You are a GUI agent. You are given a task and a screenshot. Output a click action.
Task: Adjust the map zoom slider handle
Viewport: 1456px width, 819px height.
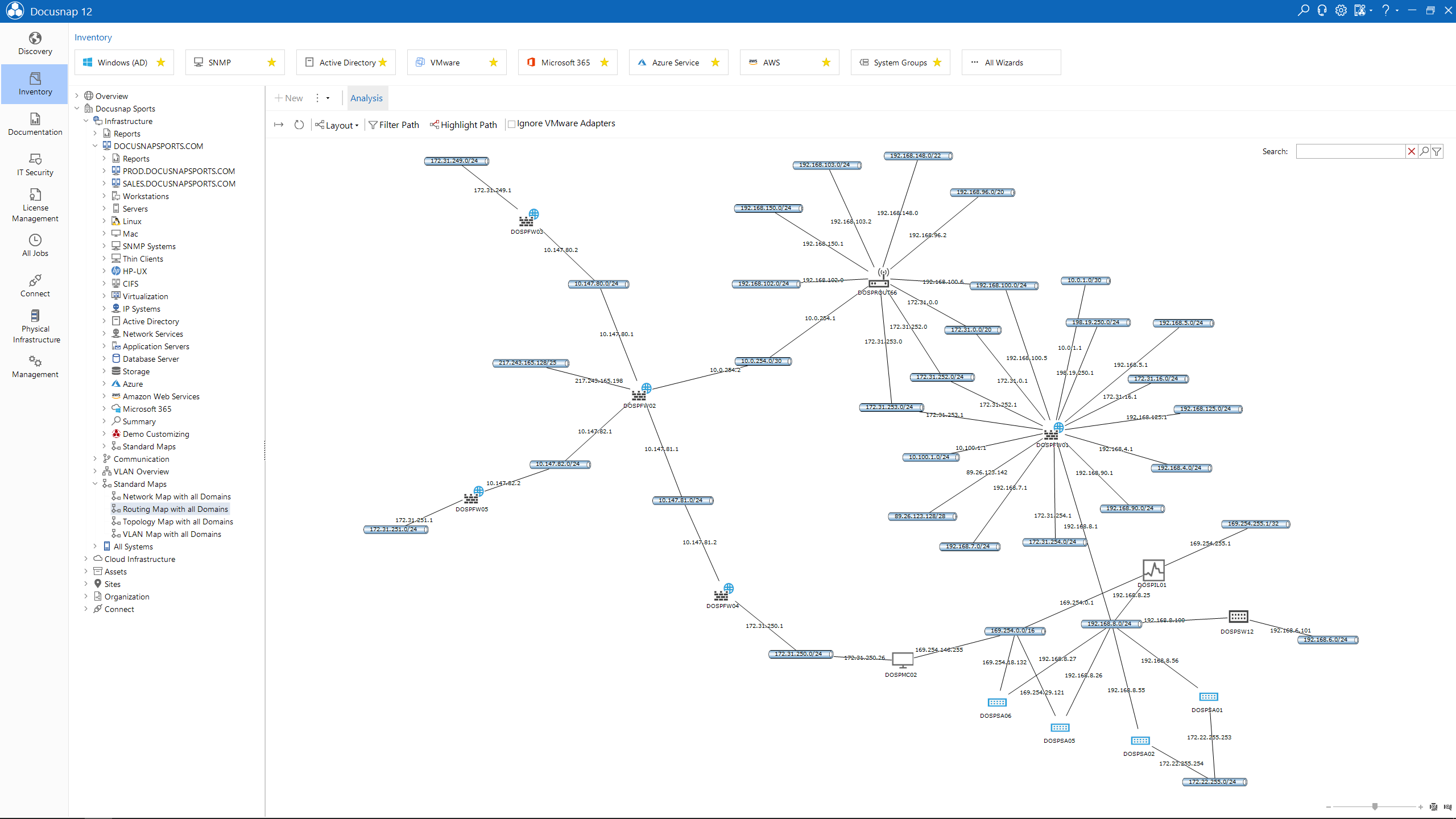1375,806
